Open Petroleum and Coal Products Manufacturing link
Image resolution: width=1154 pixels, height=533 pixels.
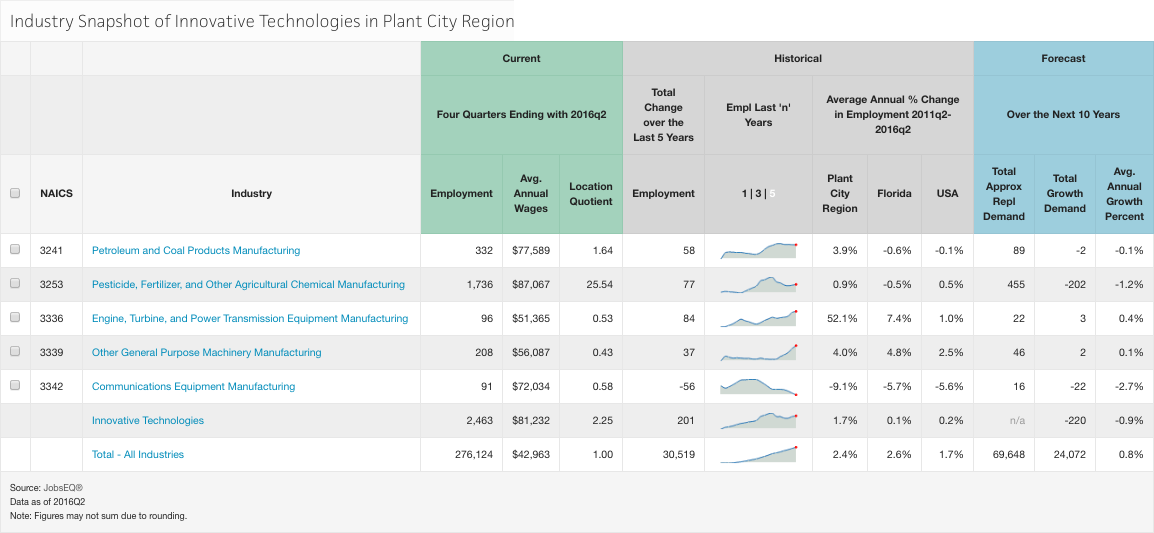pyautogui.click(x=196, y=250)
